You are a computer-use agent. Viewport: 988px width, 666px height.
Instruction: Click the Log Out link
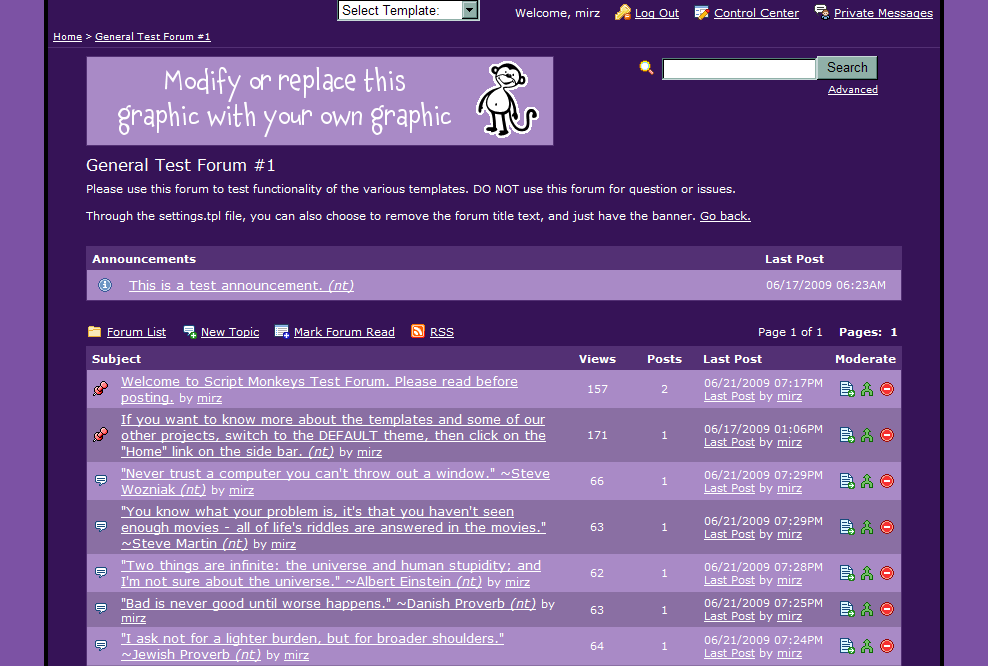657,13
